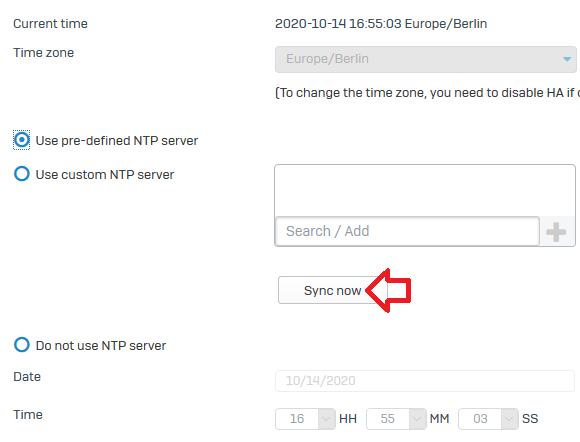Click the minutes value 55

(388, 419)
